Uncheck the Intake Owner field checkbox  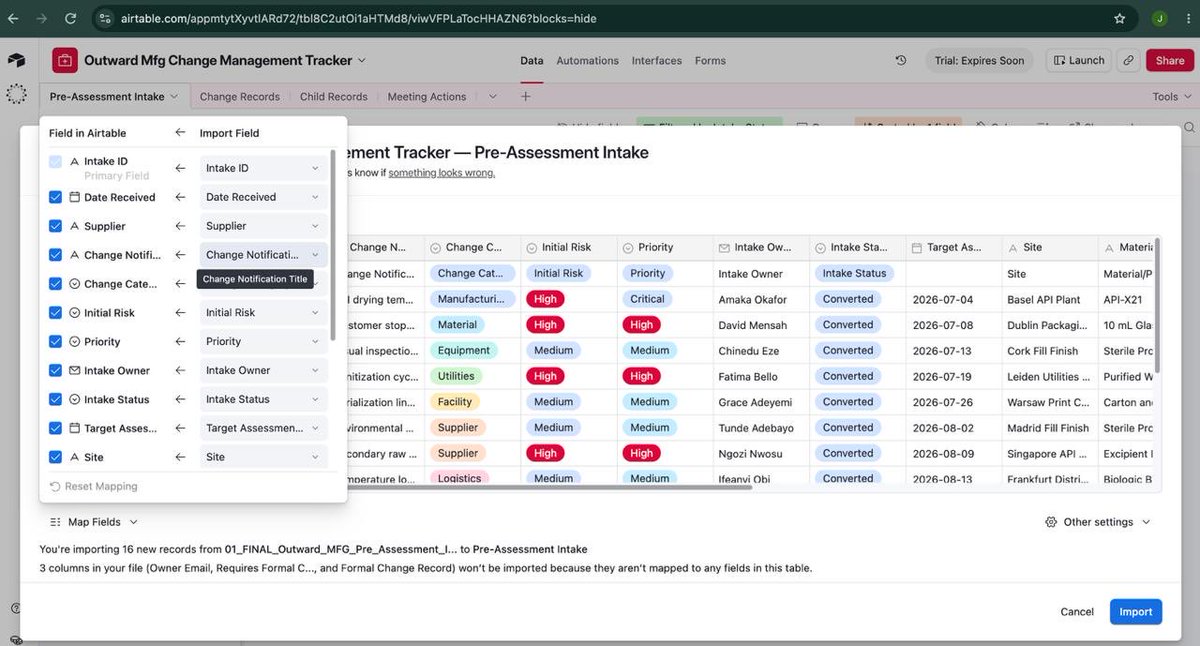tap(55, 370)
